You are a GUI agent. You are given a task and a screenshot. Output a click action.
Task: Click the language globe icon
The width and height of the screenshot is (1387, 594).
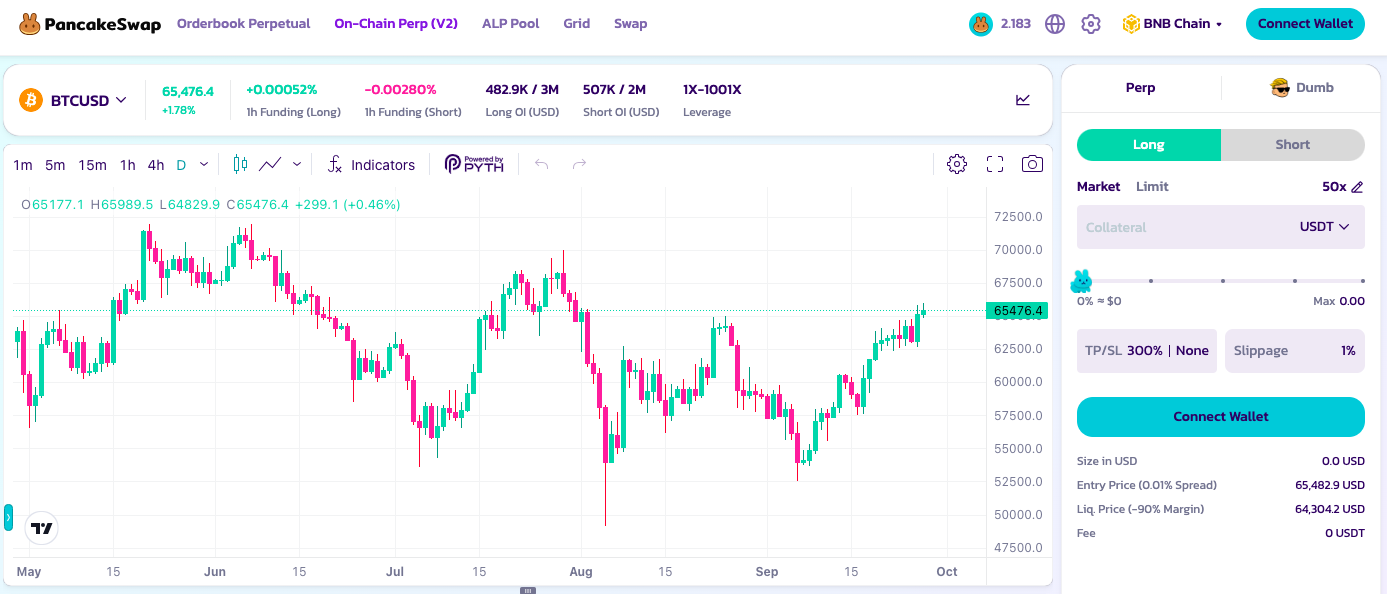(1055, 24)
